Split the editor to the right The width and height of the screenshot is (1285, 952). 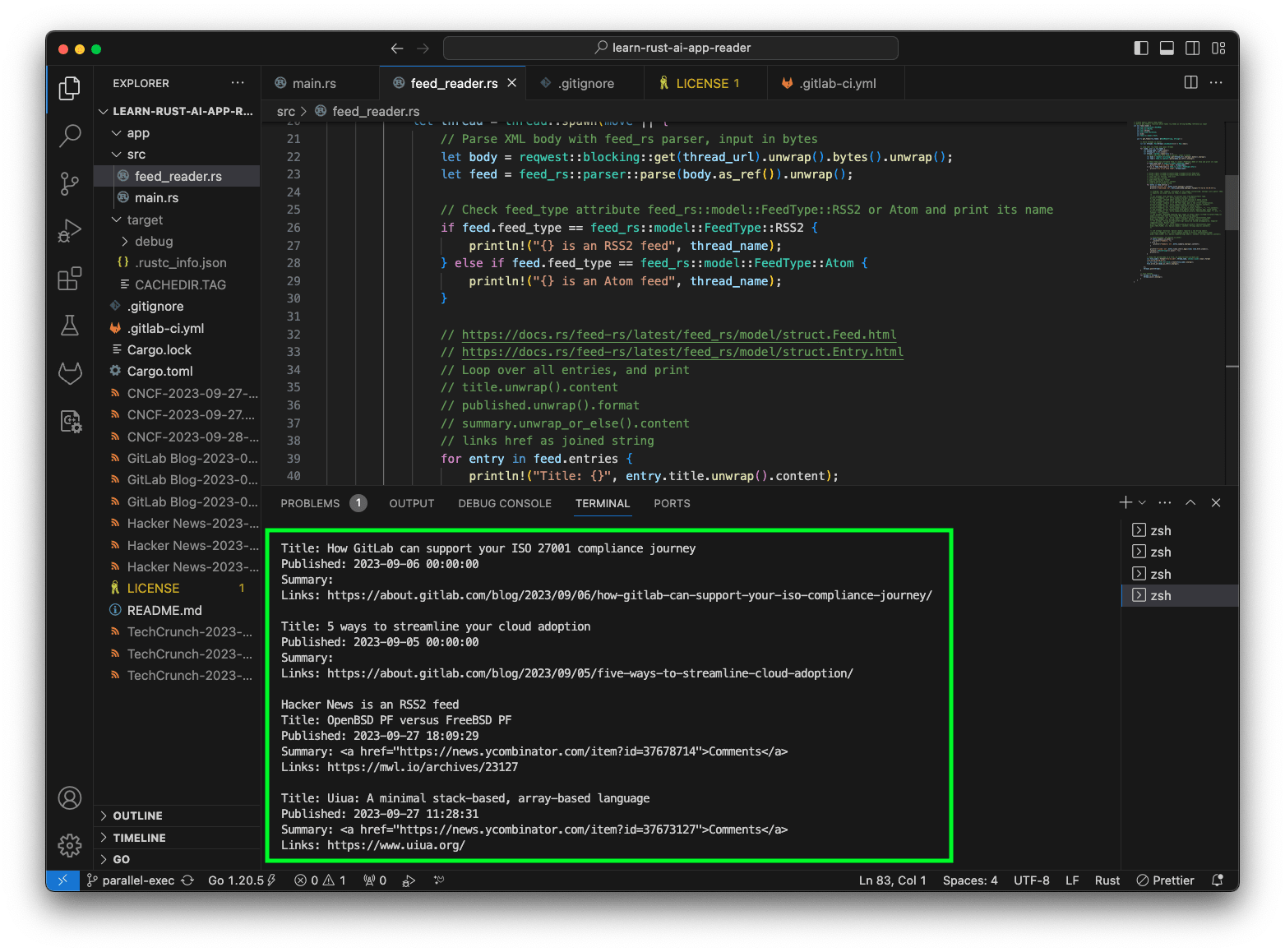(x=1190, y=82)
